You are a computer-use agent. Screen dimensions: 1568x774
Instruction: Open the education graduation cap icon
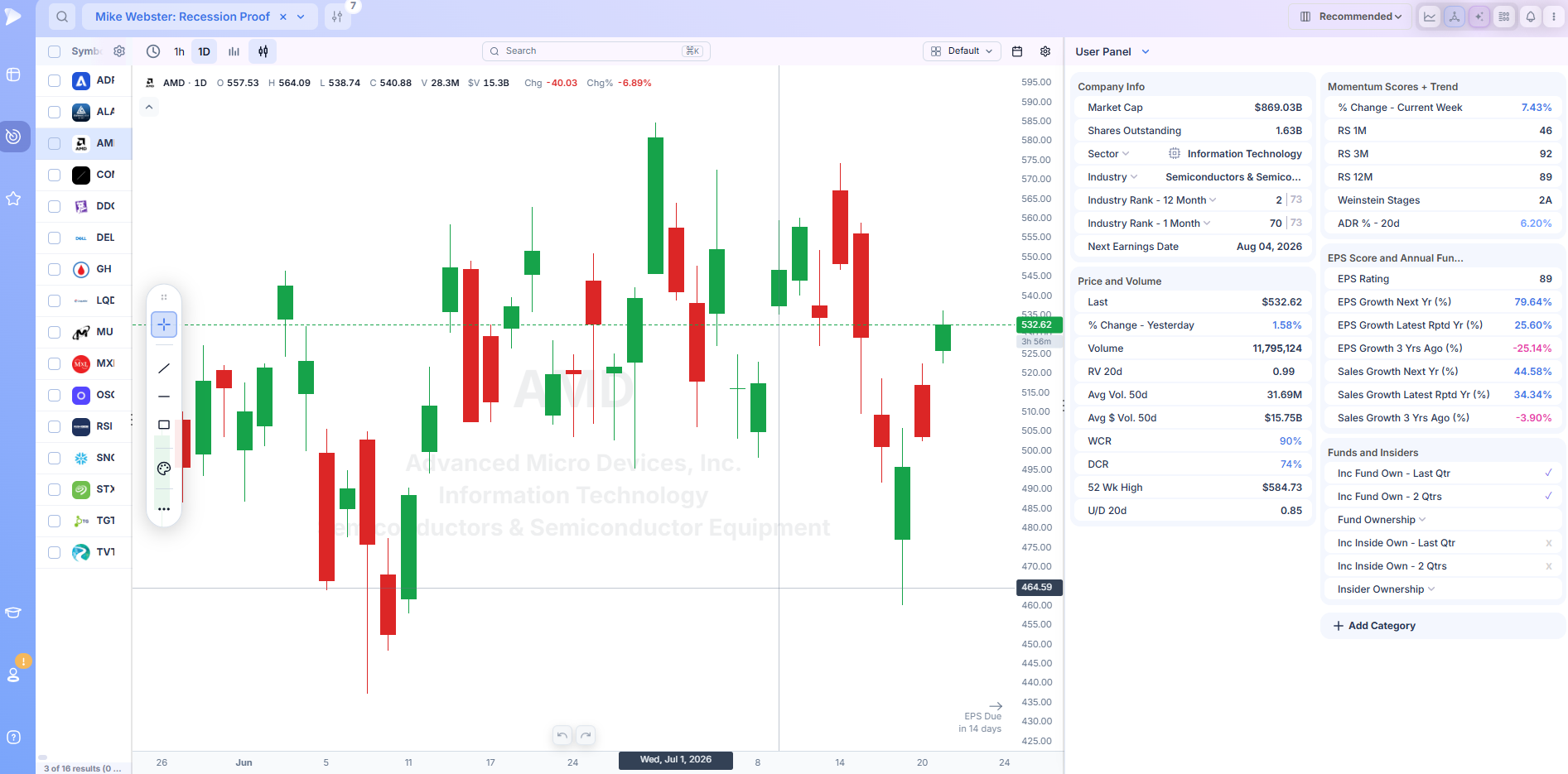click(x=13, y=613)
